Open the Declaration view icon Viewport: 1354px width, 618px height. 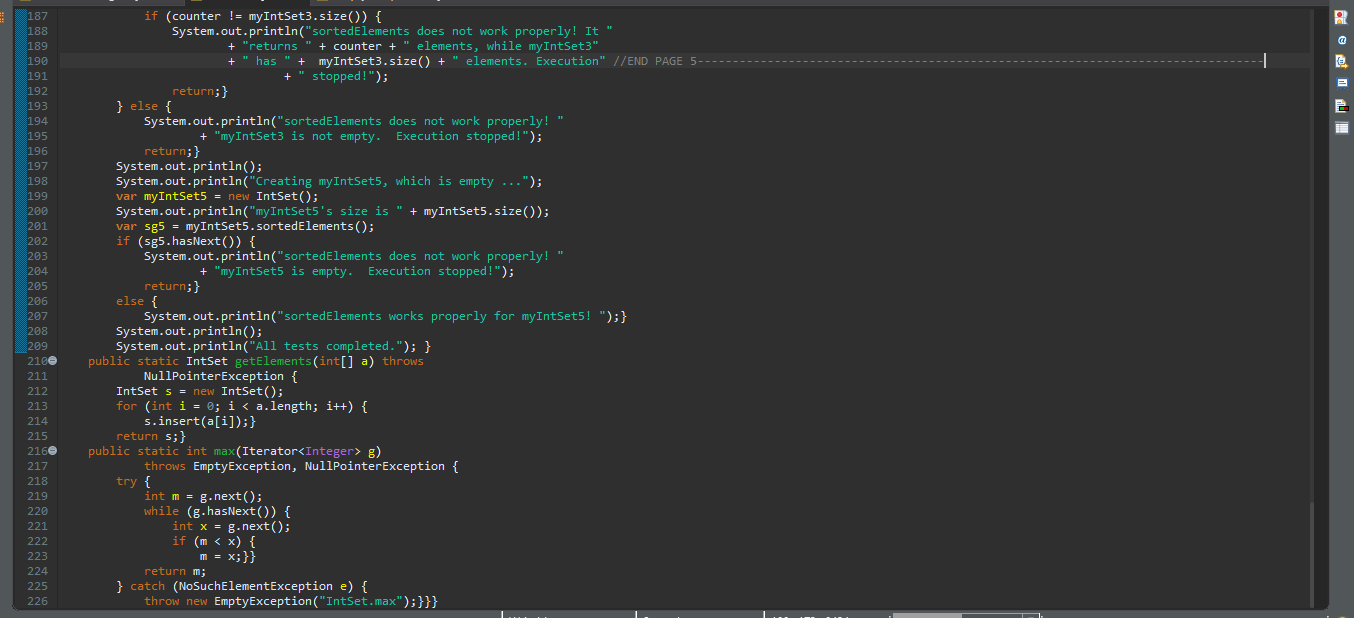pyautogui.click(x=1341, y=61)
